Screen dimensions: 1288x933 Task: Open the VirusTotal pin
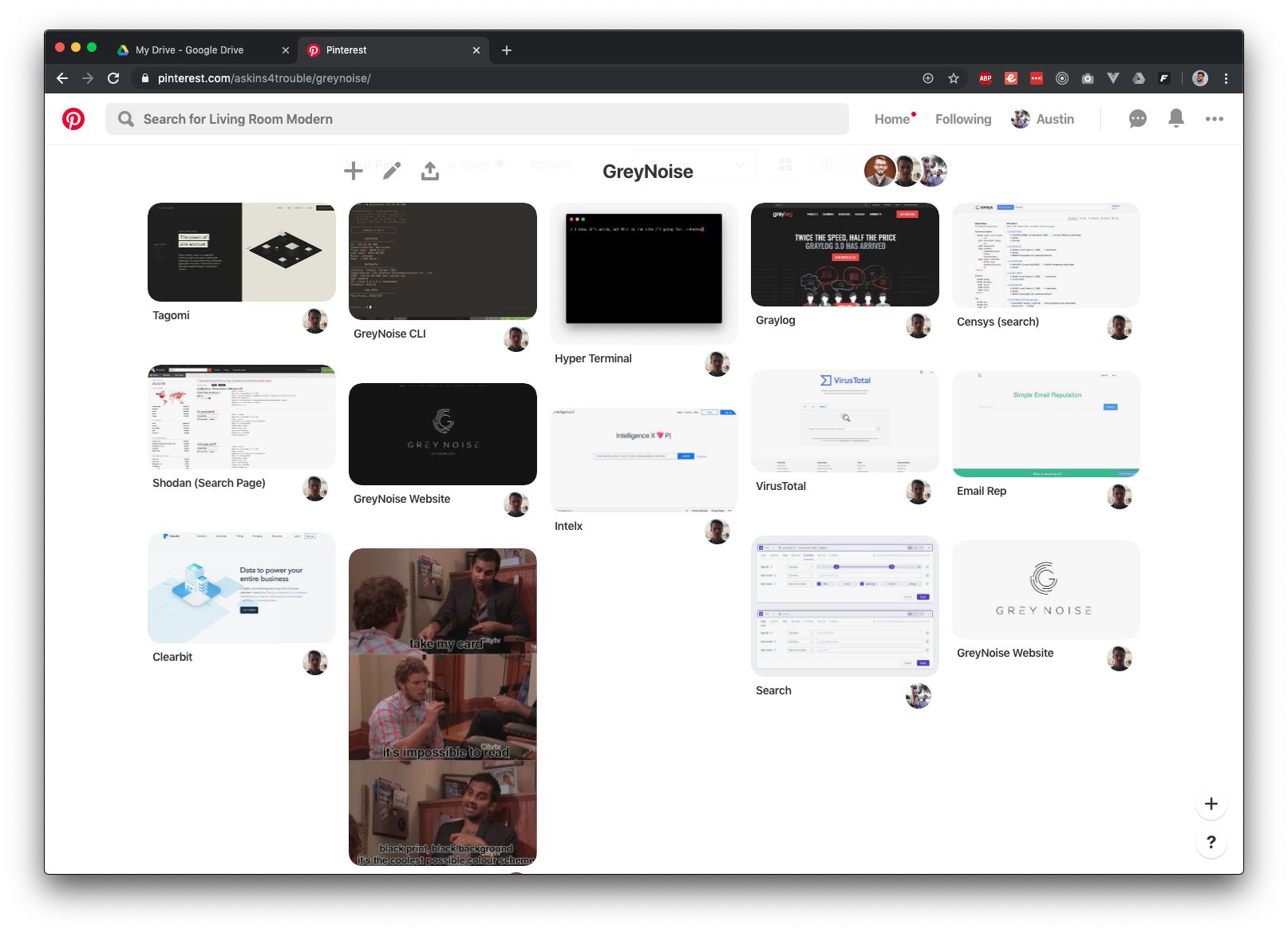[845, 421]
